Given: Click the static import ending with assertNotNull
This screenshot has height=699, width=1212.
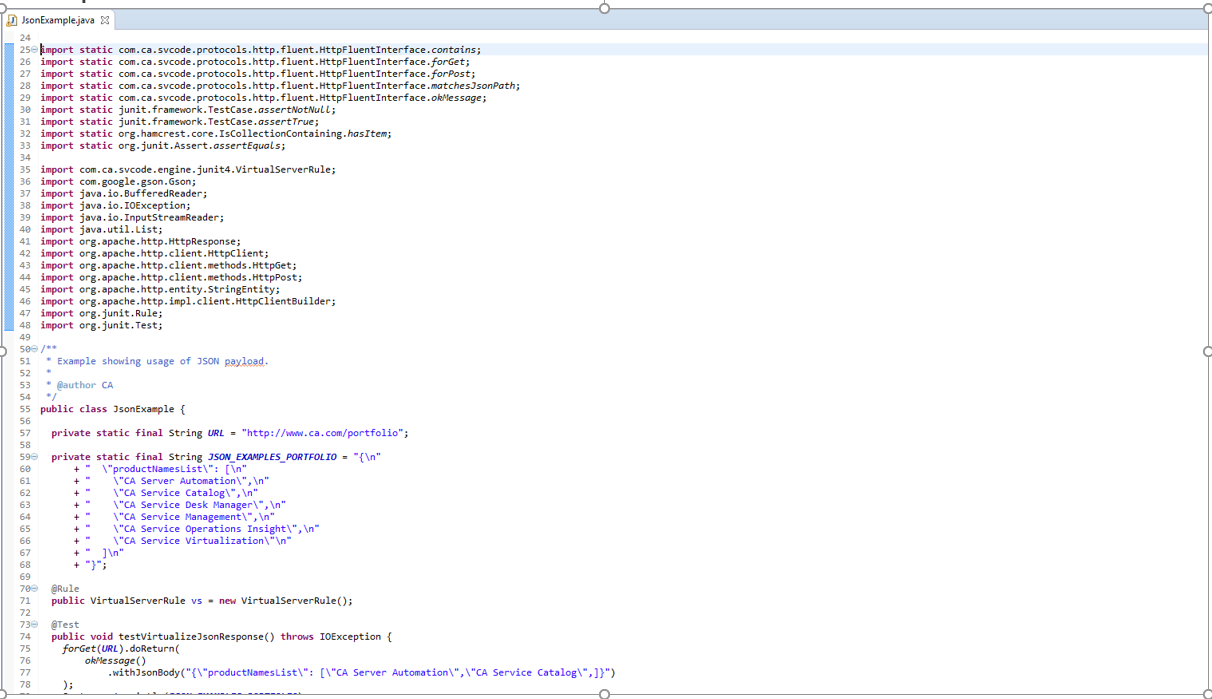Looking at the screenshot, I should [188, 109].
